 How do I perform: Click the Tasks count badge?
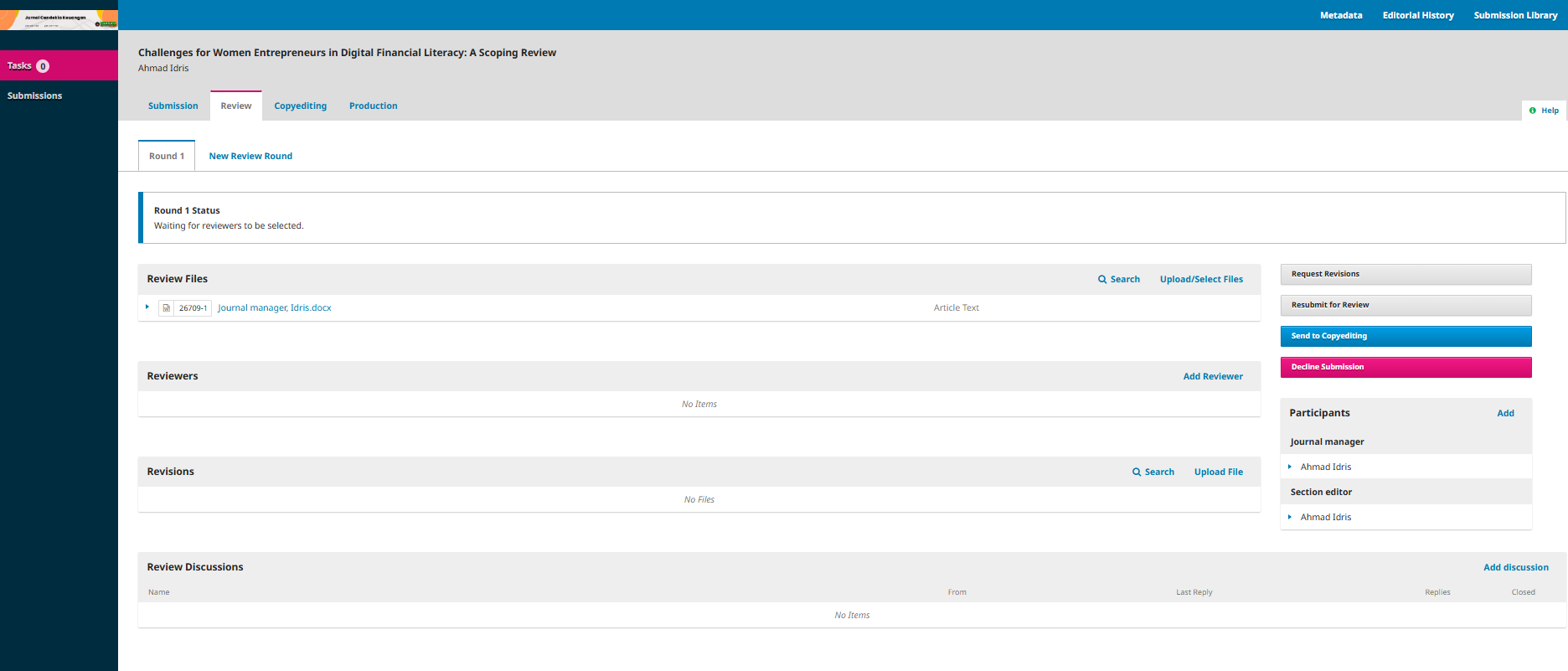tap(43, 66)
